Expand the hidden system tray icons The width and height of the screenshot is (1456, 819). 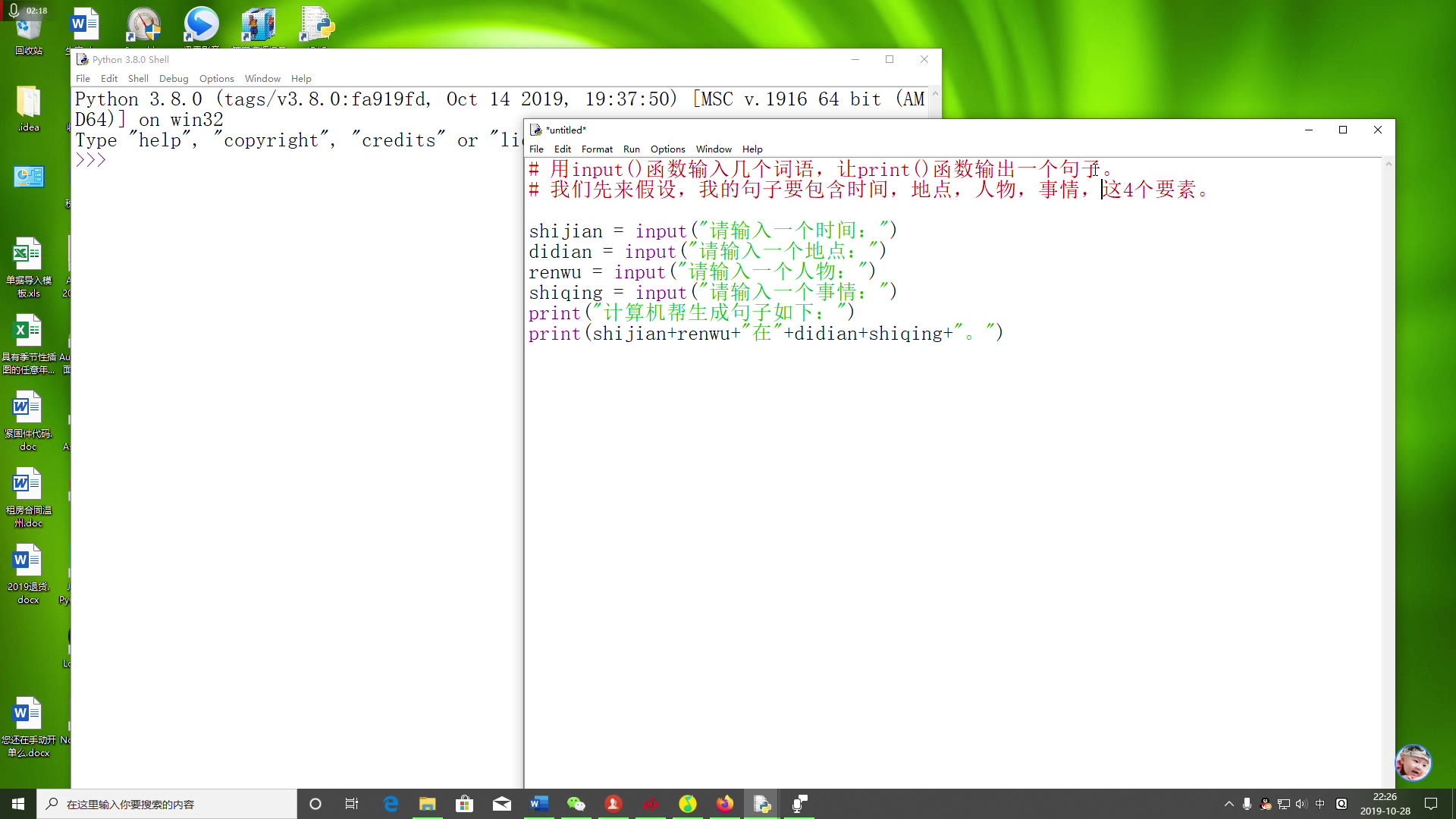1228,804
